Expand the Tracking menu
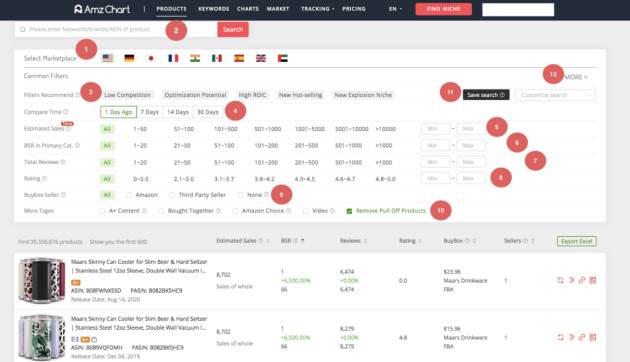The image size is (630, 362). click(317, 9)
